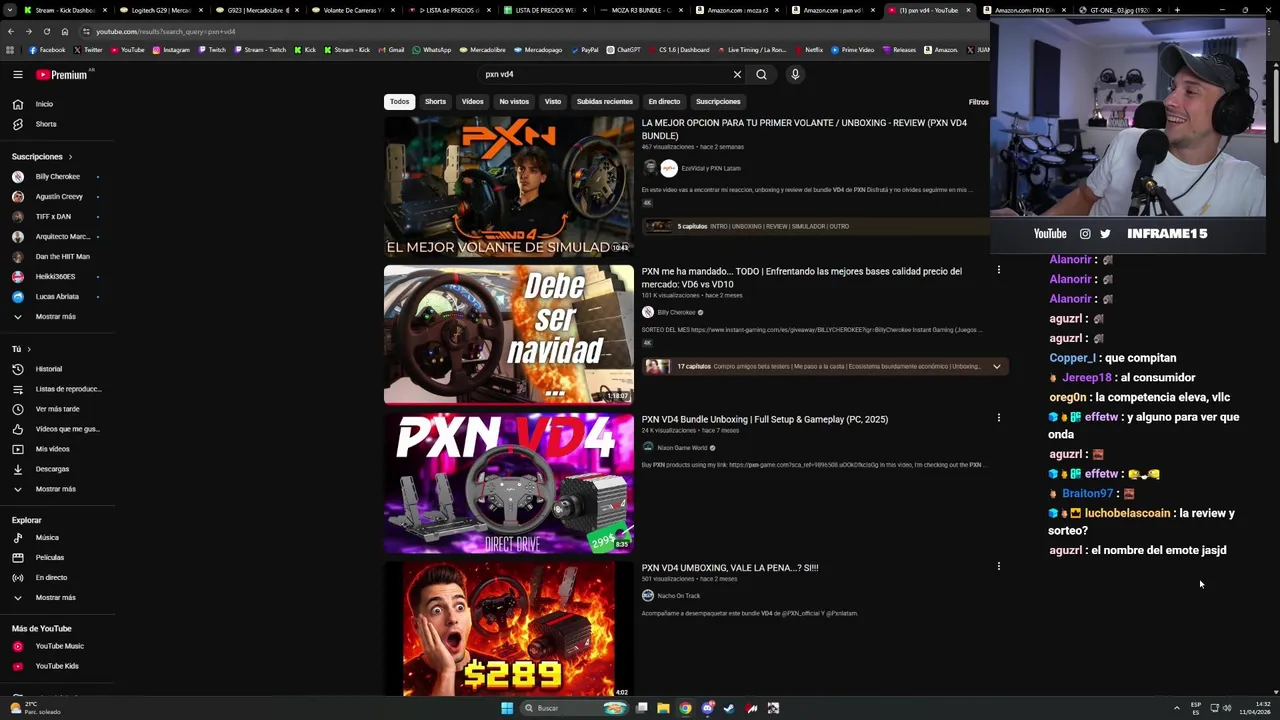The width and height of the screenshot is (1280, 720).
Task: Select the No vistos filter chip
Action: [x=514, y=102]
